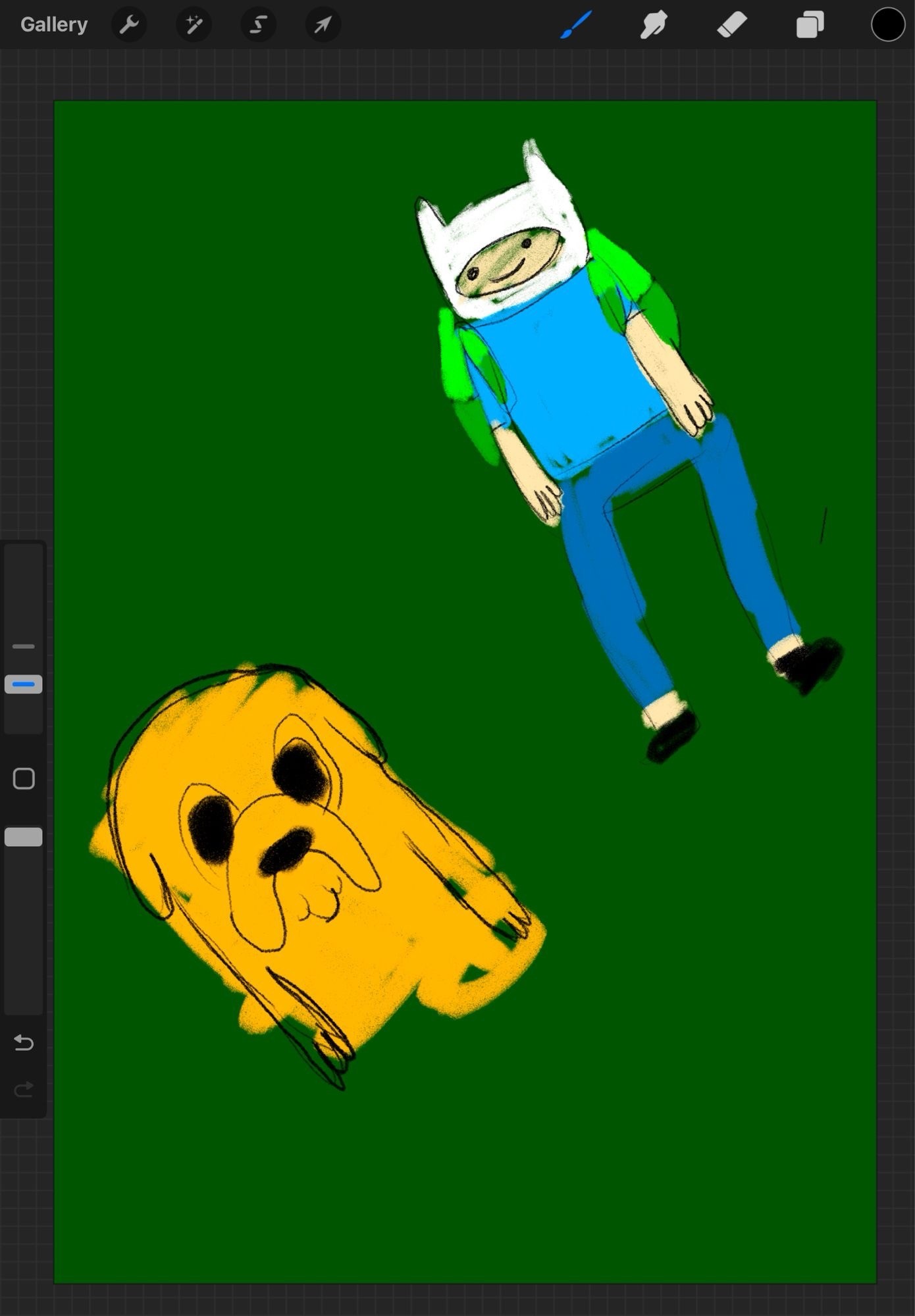Click the blue brush size slider handle
The image size is (915, 1316).
(24, 684)
